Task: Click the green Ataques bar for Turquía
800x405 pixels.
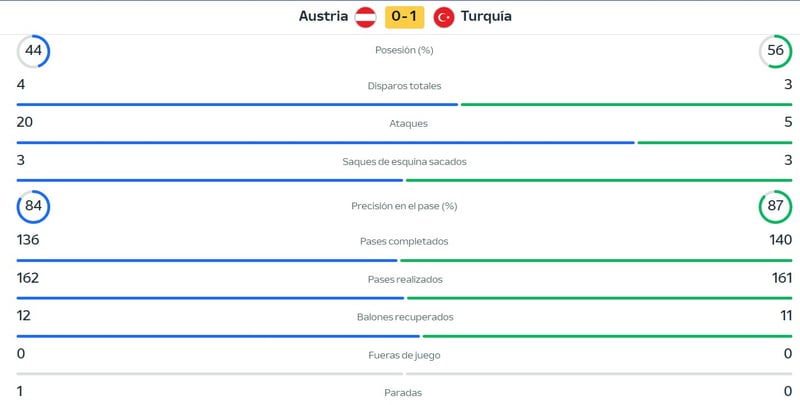Action: coord(715,143)
